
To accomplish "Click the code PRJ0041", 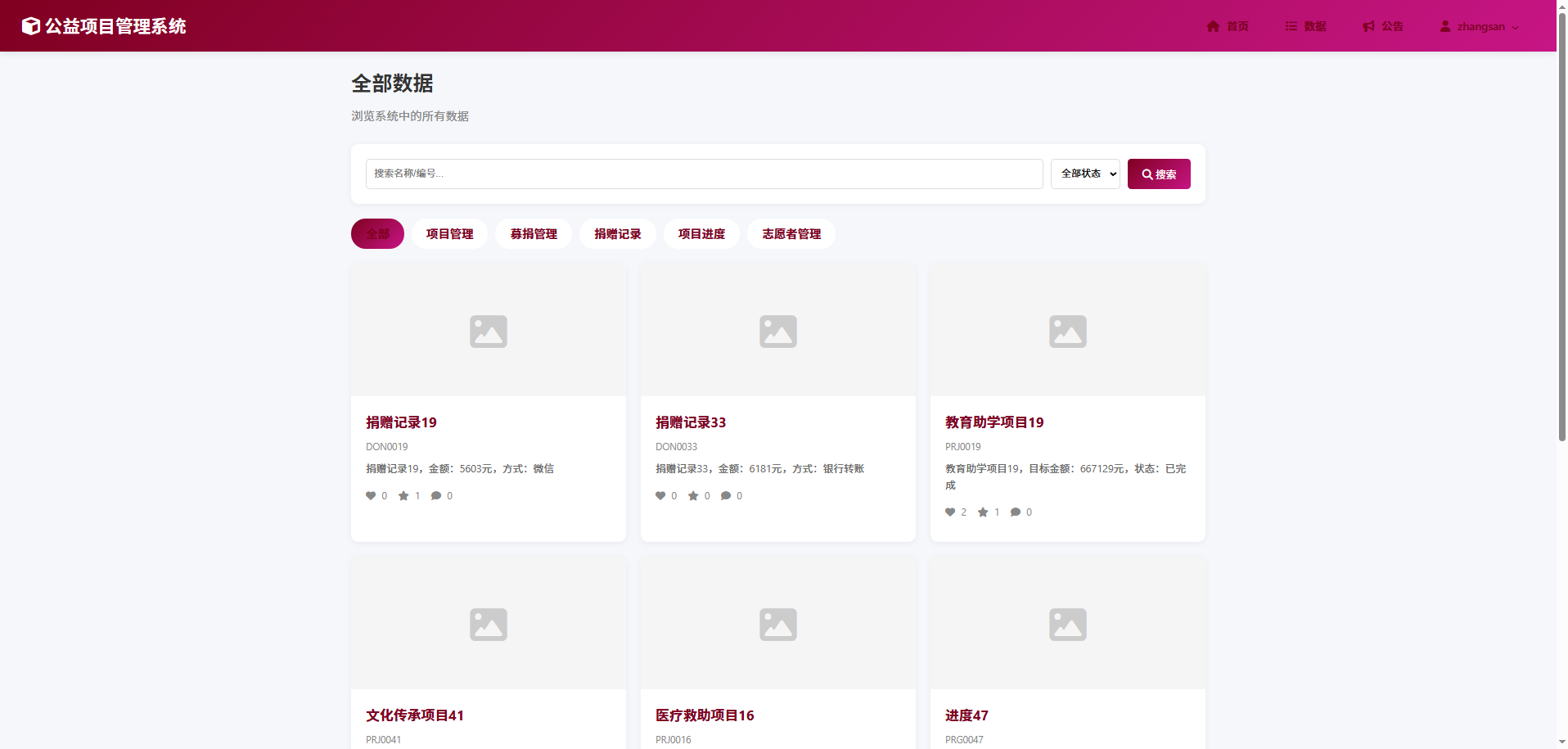I will [383, 740].
